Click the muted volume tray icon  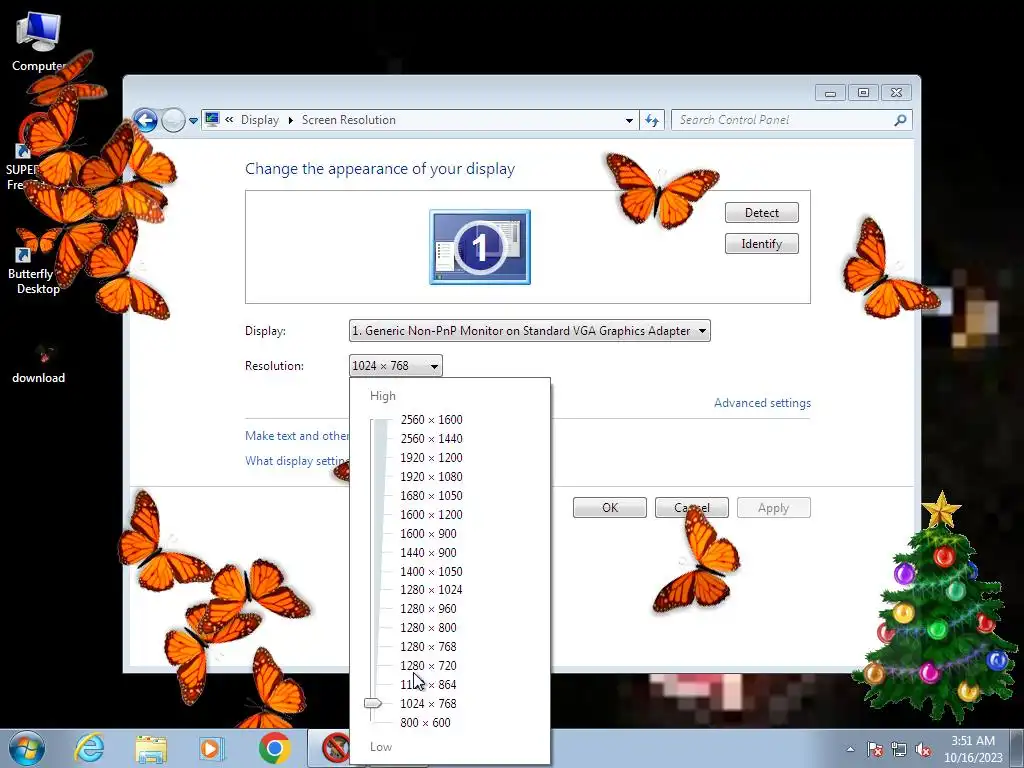923,749
